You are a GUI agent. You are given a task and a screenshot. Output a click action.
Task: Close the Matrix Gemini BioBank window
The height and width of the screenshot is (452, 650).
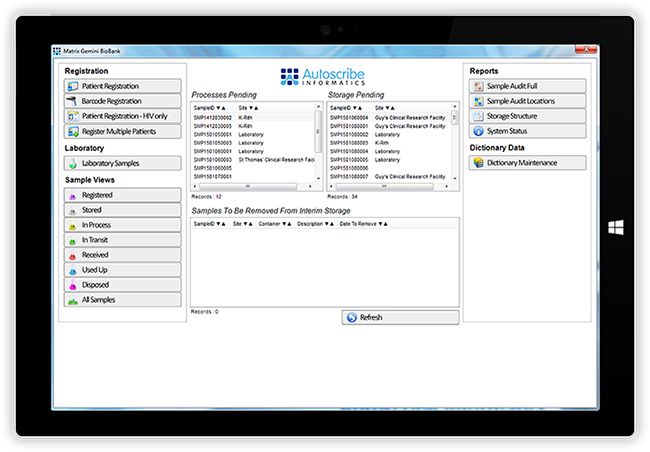click(586, 49)
